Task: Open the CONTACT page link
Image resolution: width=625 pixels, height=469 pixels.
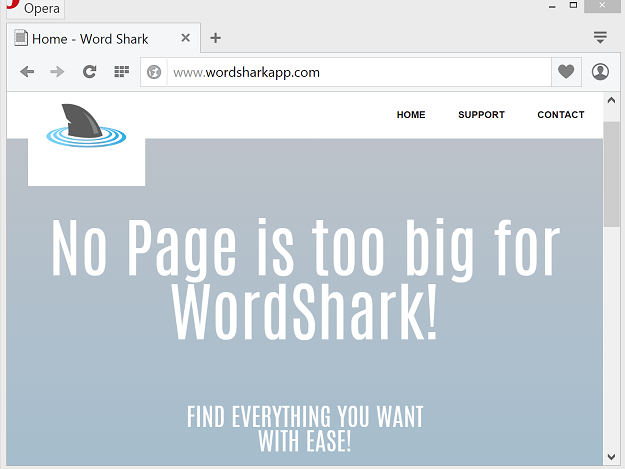Action: [560, 115]
